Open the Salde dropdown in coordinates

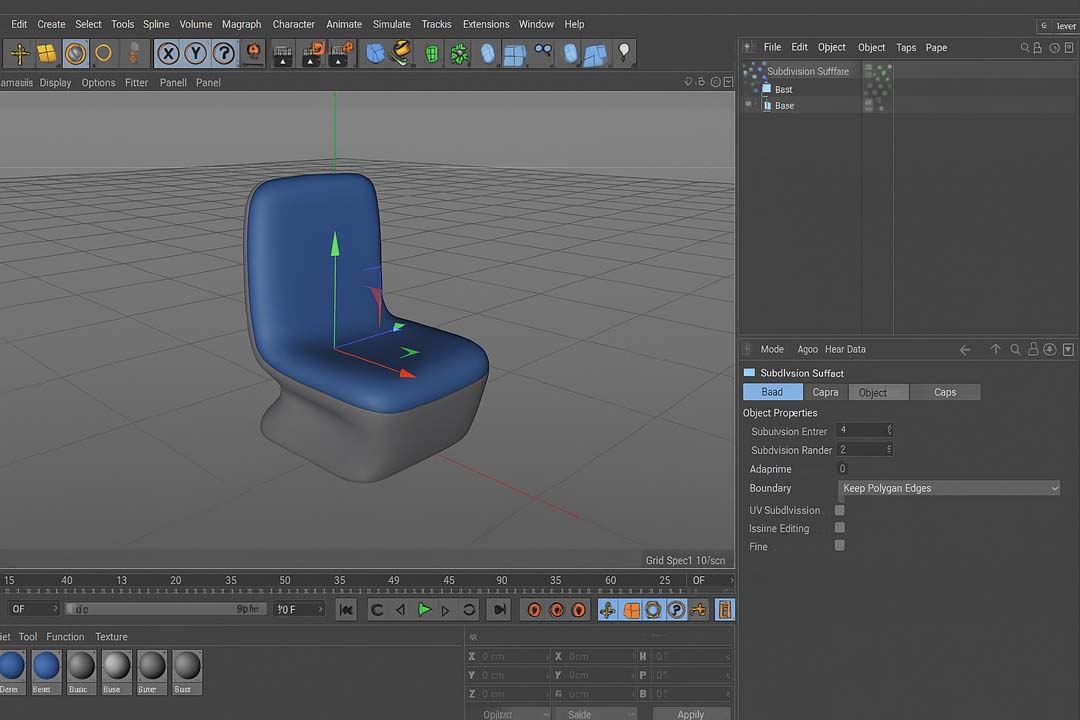click(x=594, y=714)
